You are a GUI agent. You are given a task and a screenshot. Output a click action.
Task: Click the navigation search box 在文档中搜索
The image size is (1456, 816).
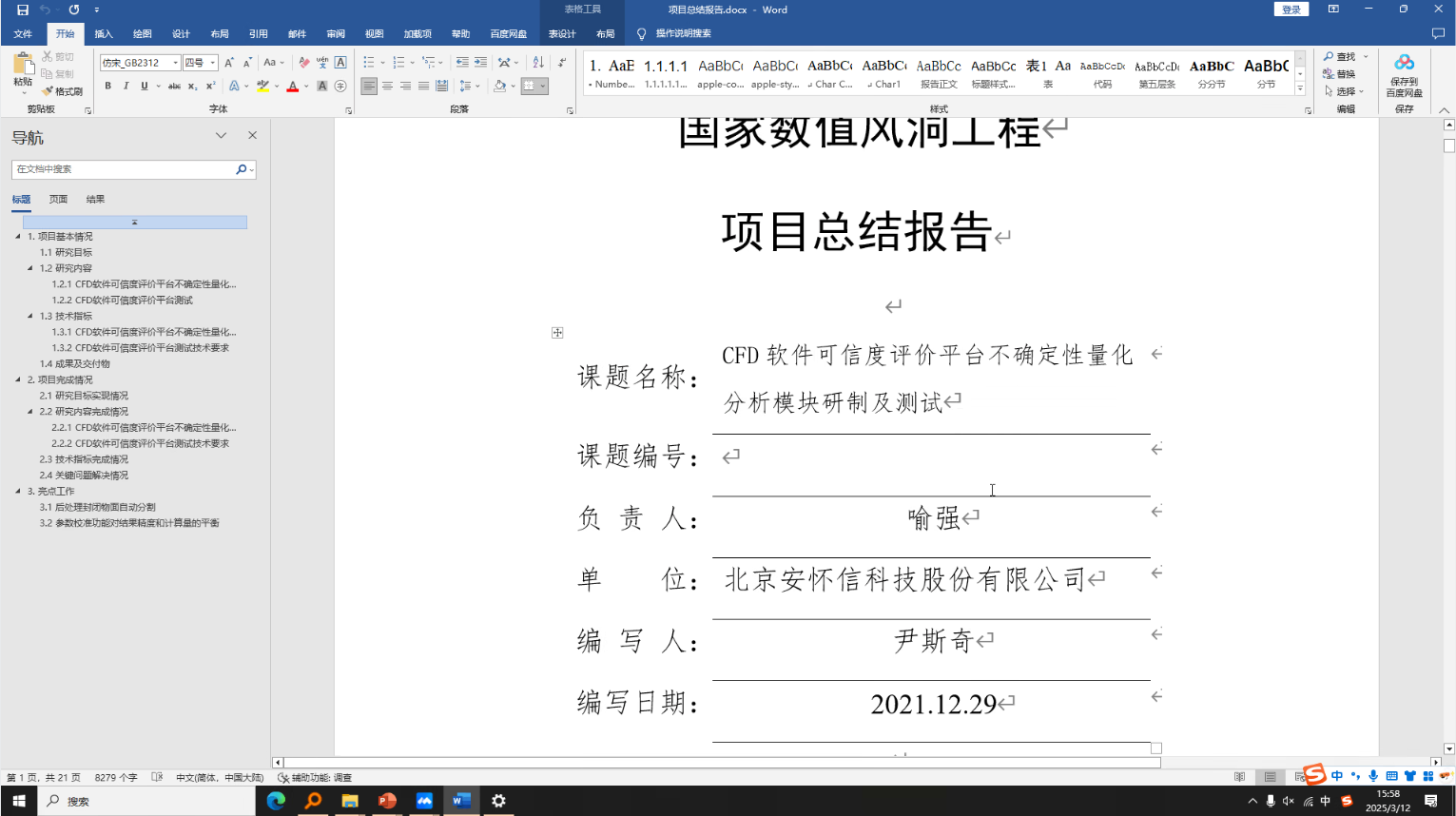(124, 169)
